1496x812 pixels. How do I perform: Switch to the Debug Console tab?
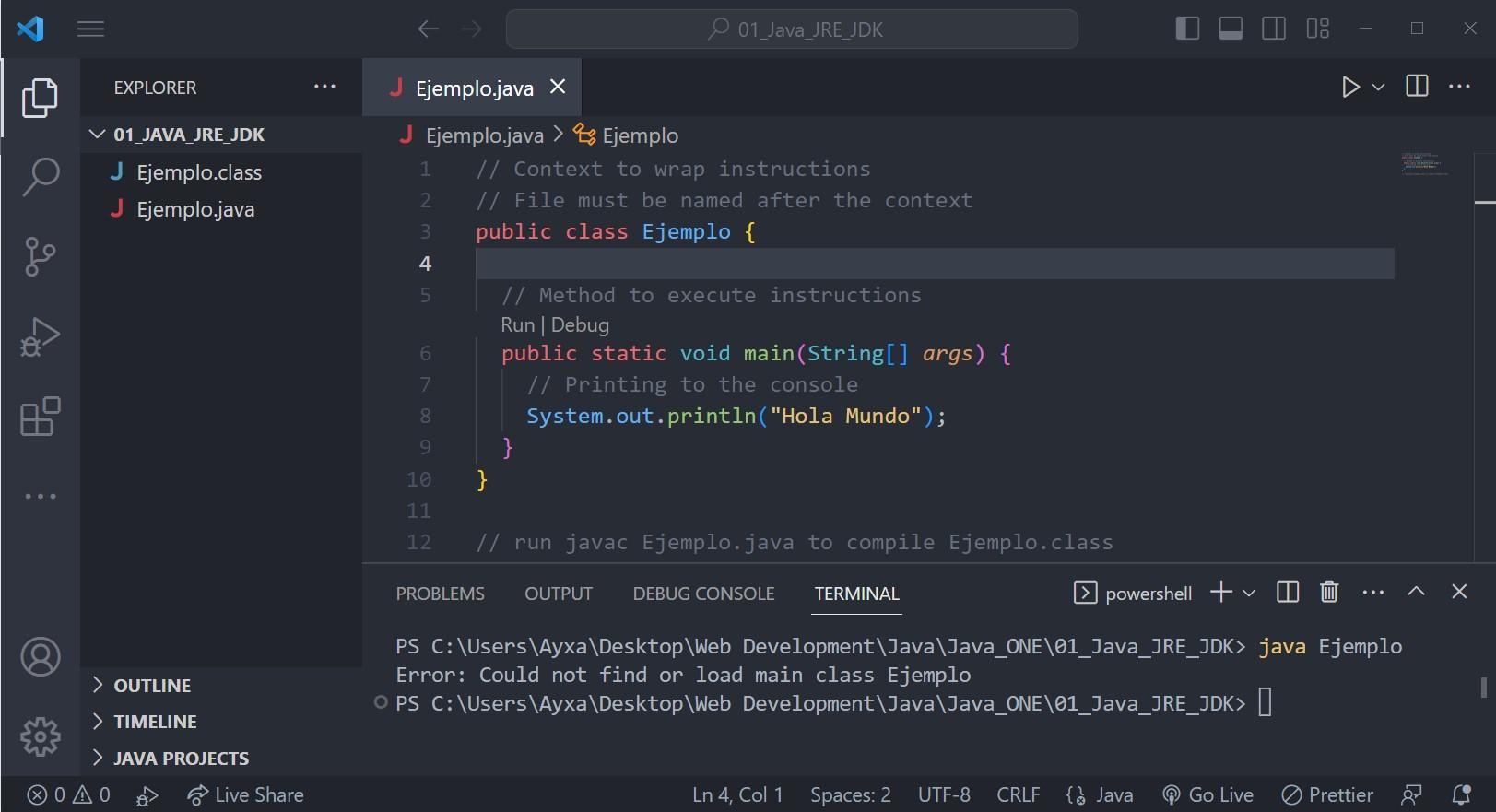point(703,594)
